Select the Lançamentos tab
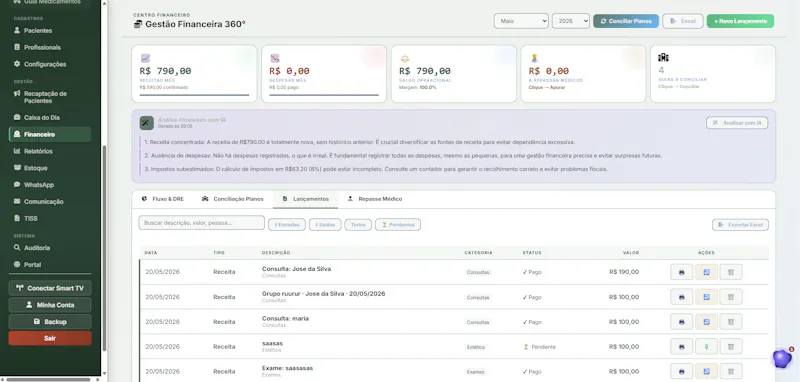 (305, 199)
